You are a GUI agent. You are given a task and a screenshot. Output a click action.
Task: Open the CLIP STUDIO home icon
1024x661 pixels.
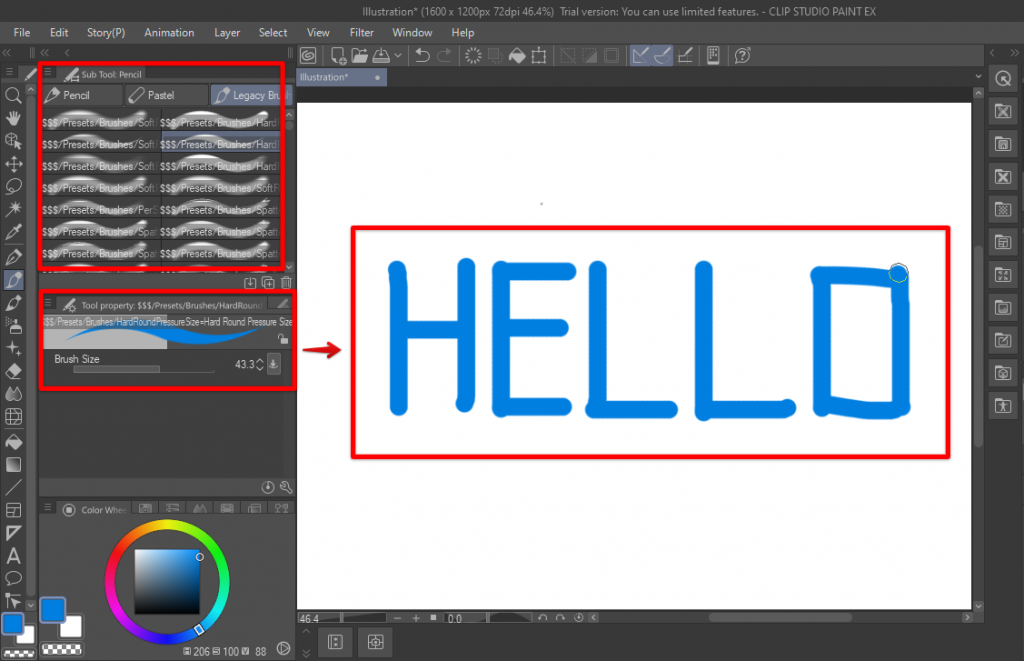click(306, 56)
